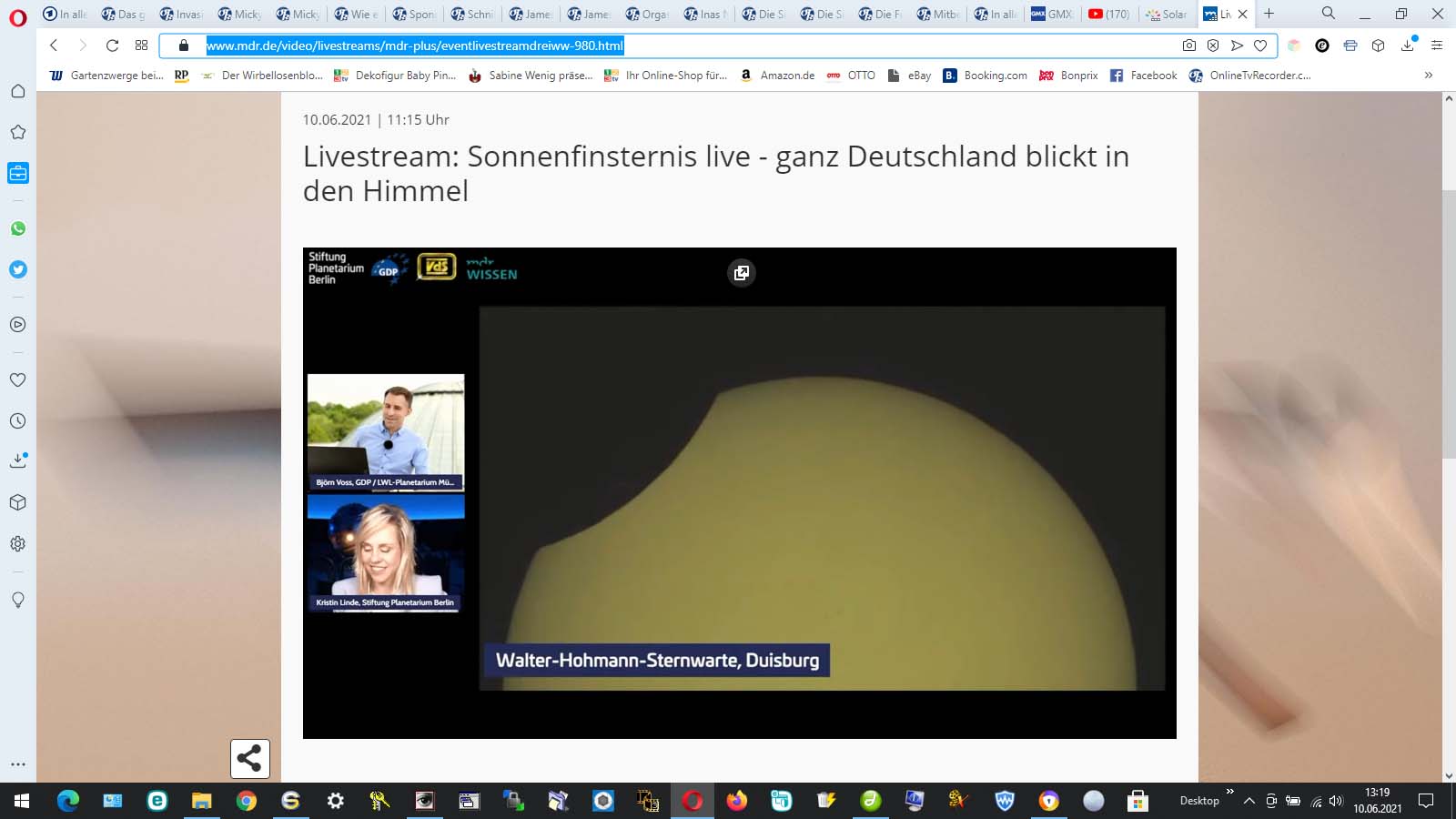Open the sidebar Player icon

[x=17, y=324]
